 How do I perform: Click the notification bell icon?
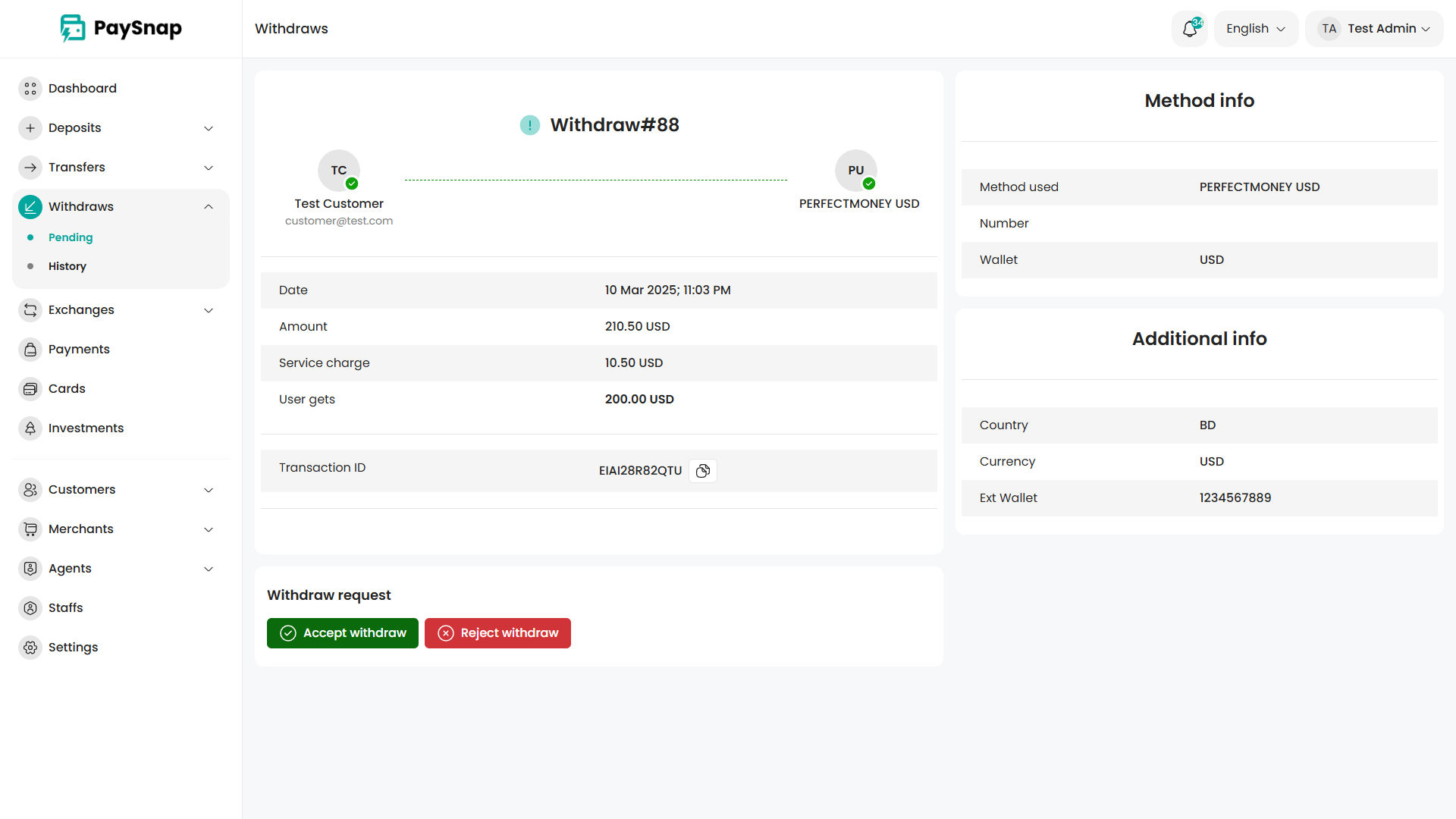click(1189, 29)
